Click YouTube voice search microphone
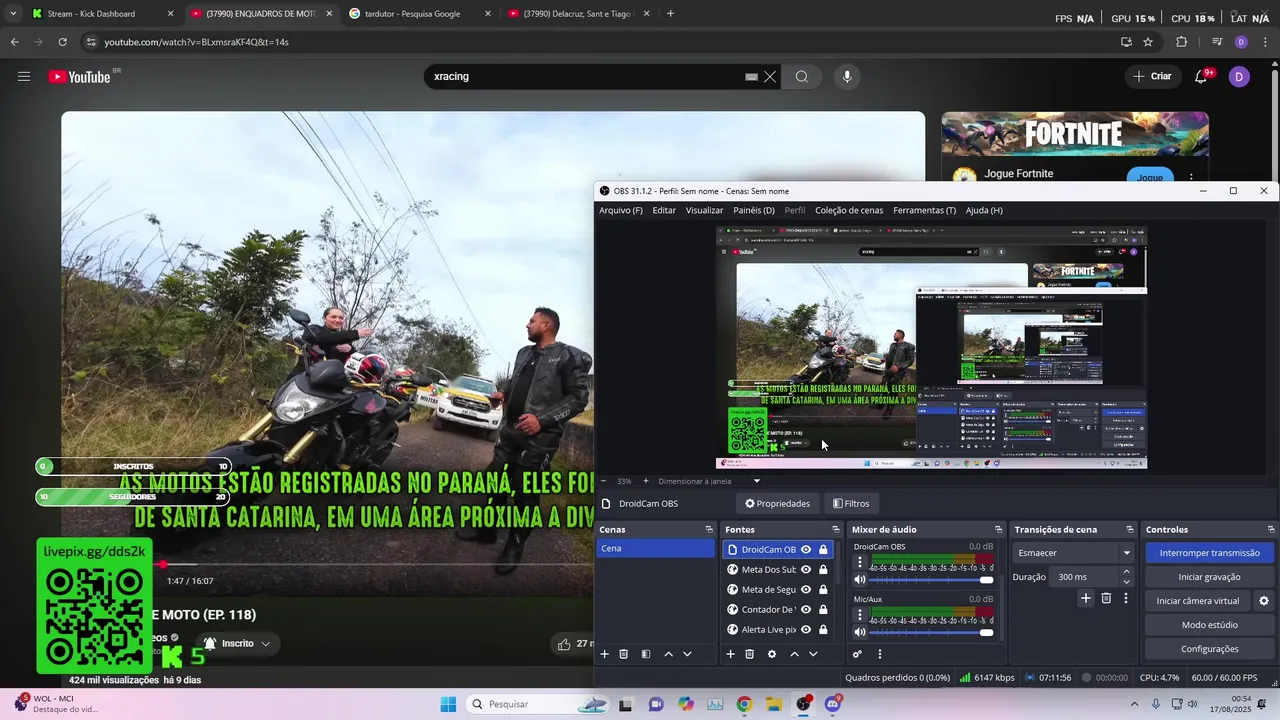 847,77
